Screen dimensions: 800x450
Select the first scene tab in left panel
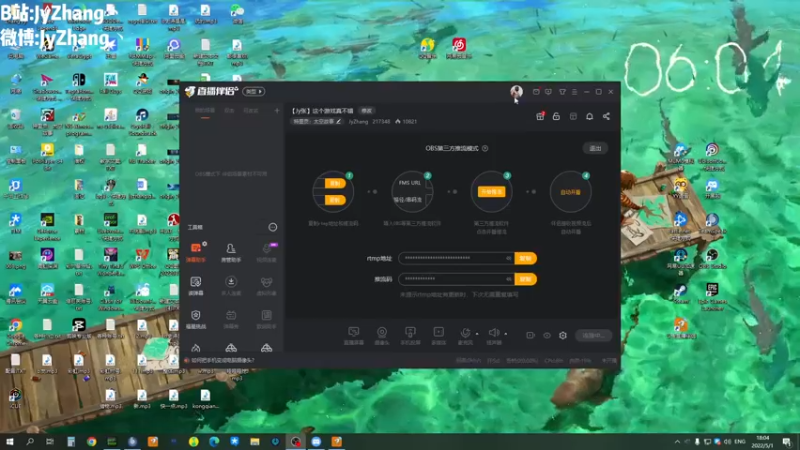pyautogui.click(x=205, y=111)
